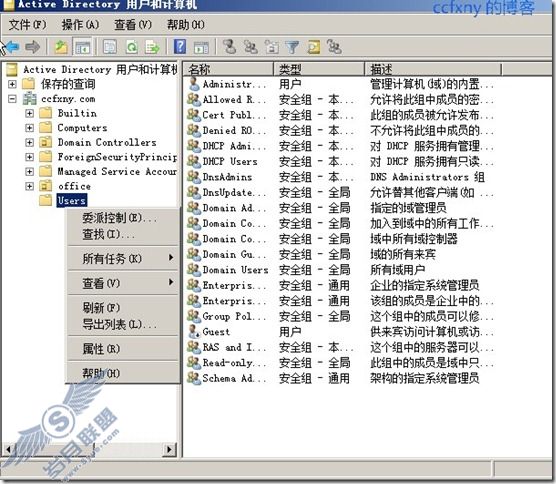Screen dimensions: 556x484
Task: Select the Read-only... group row
Action: [339, 362]
